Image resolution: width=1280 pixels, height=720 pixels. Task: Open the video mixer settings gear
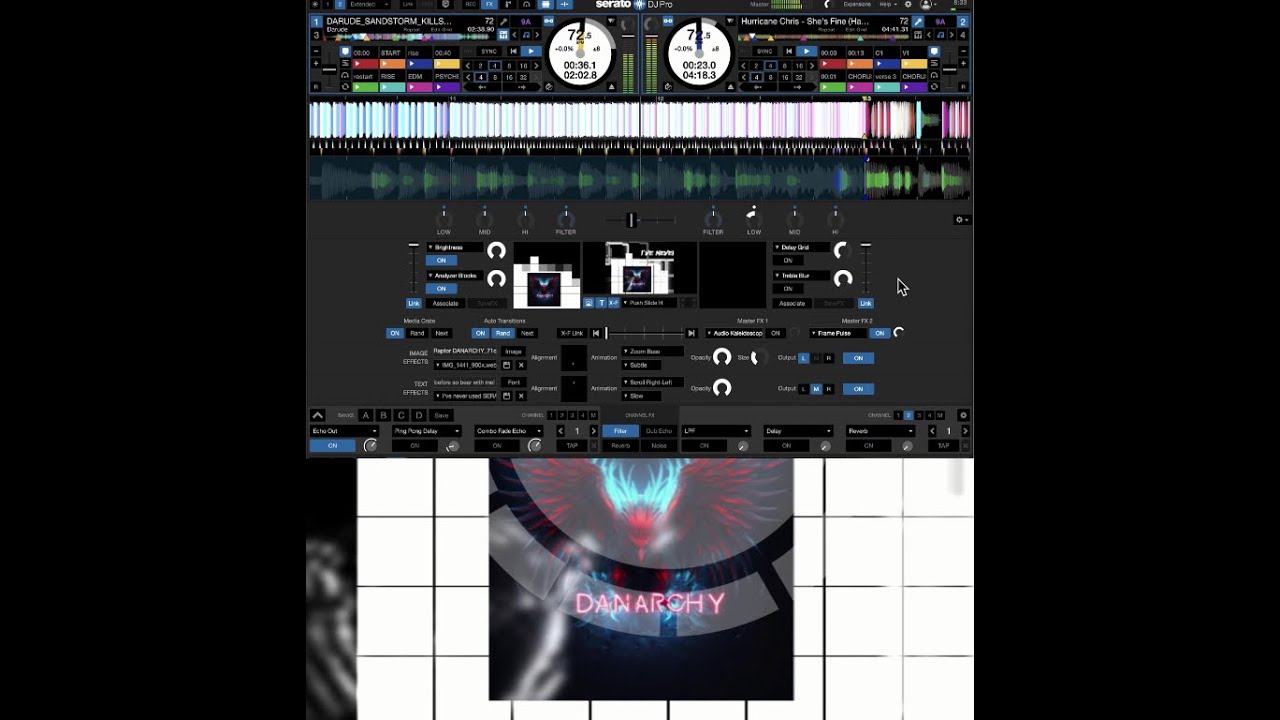960,220
